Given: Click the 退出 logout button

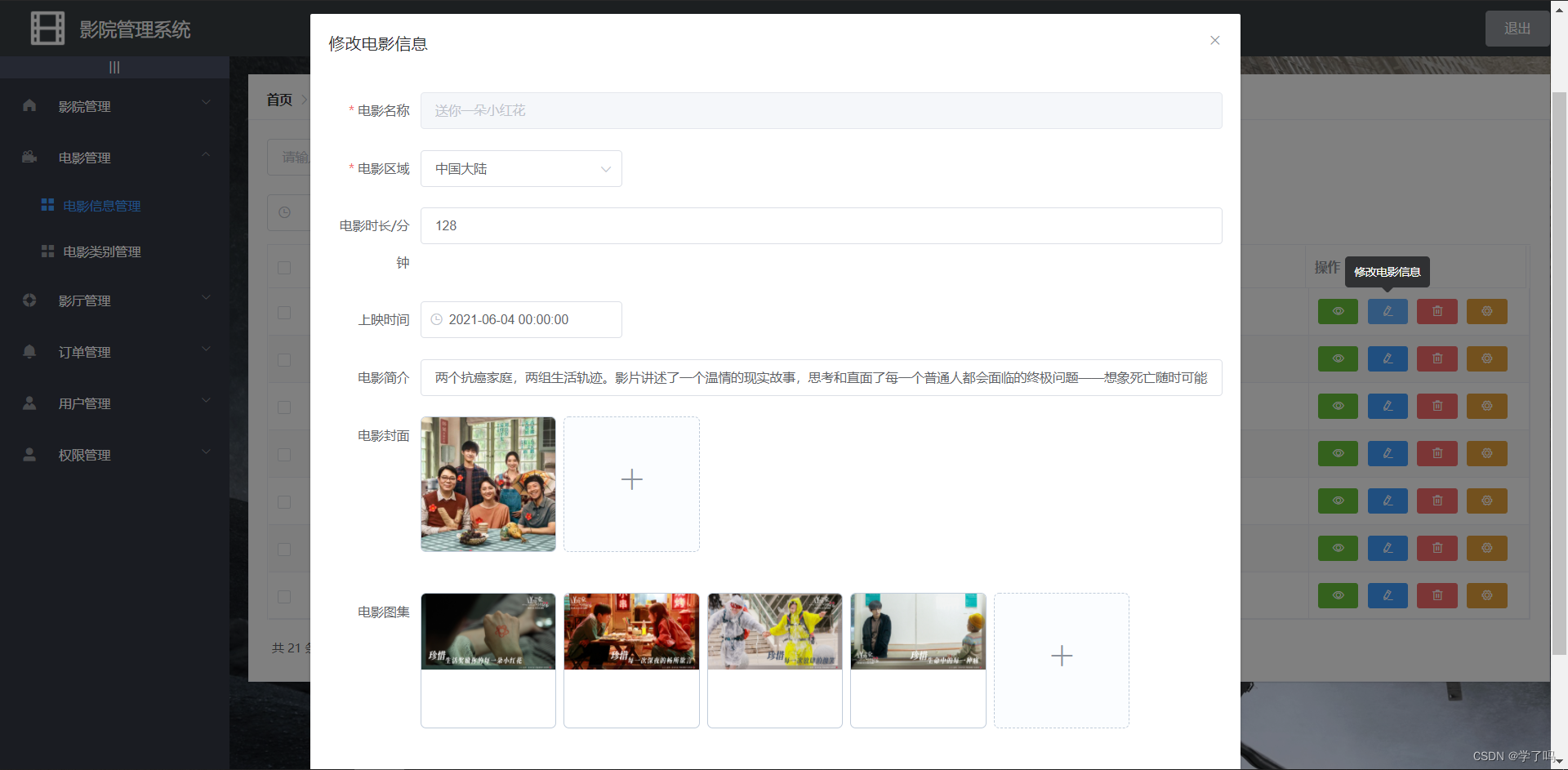Looking at the screenshot, I should 1517,29.
